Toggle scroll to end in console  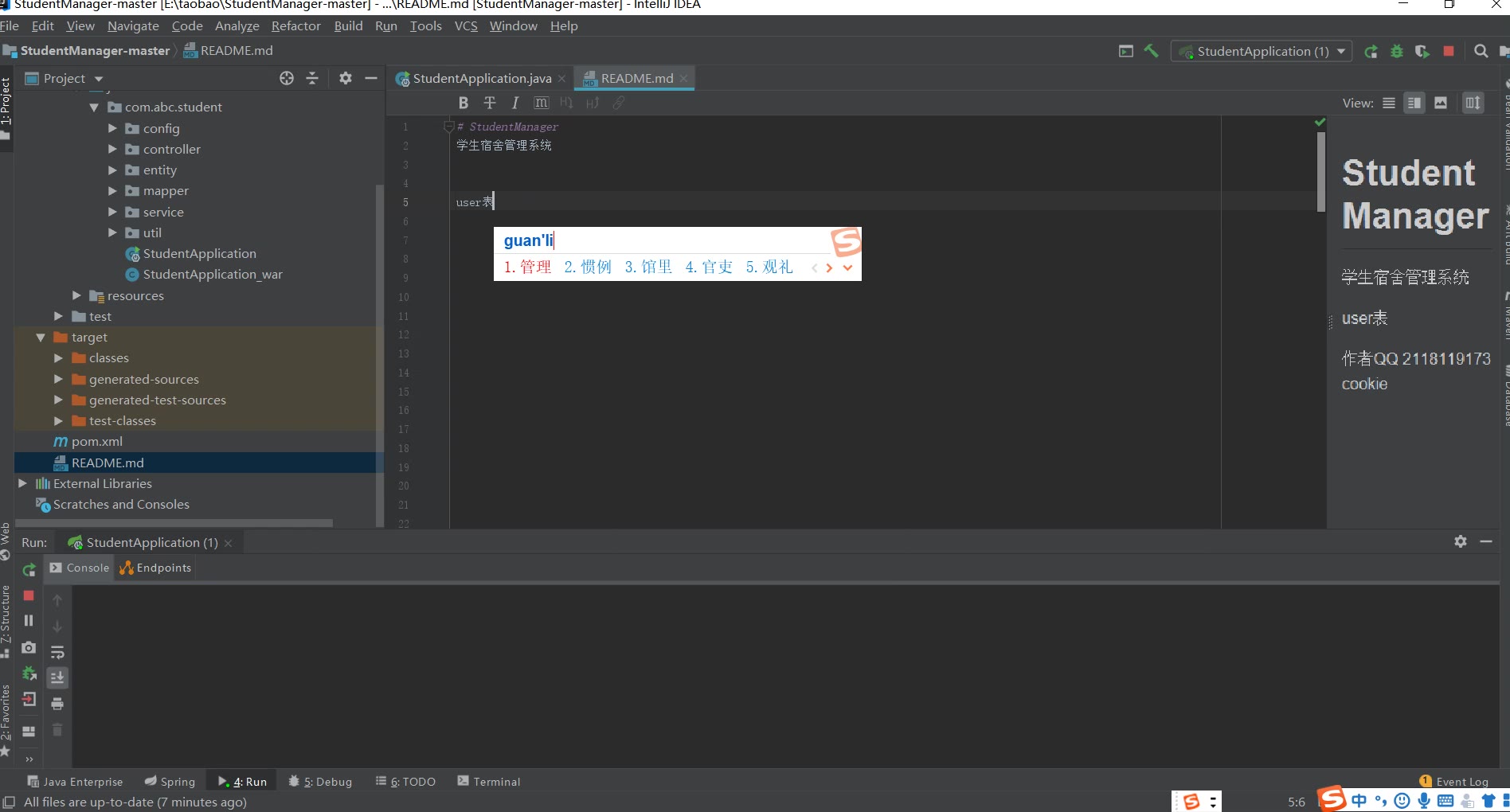[x=57, y=678]
